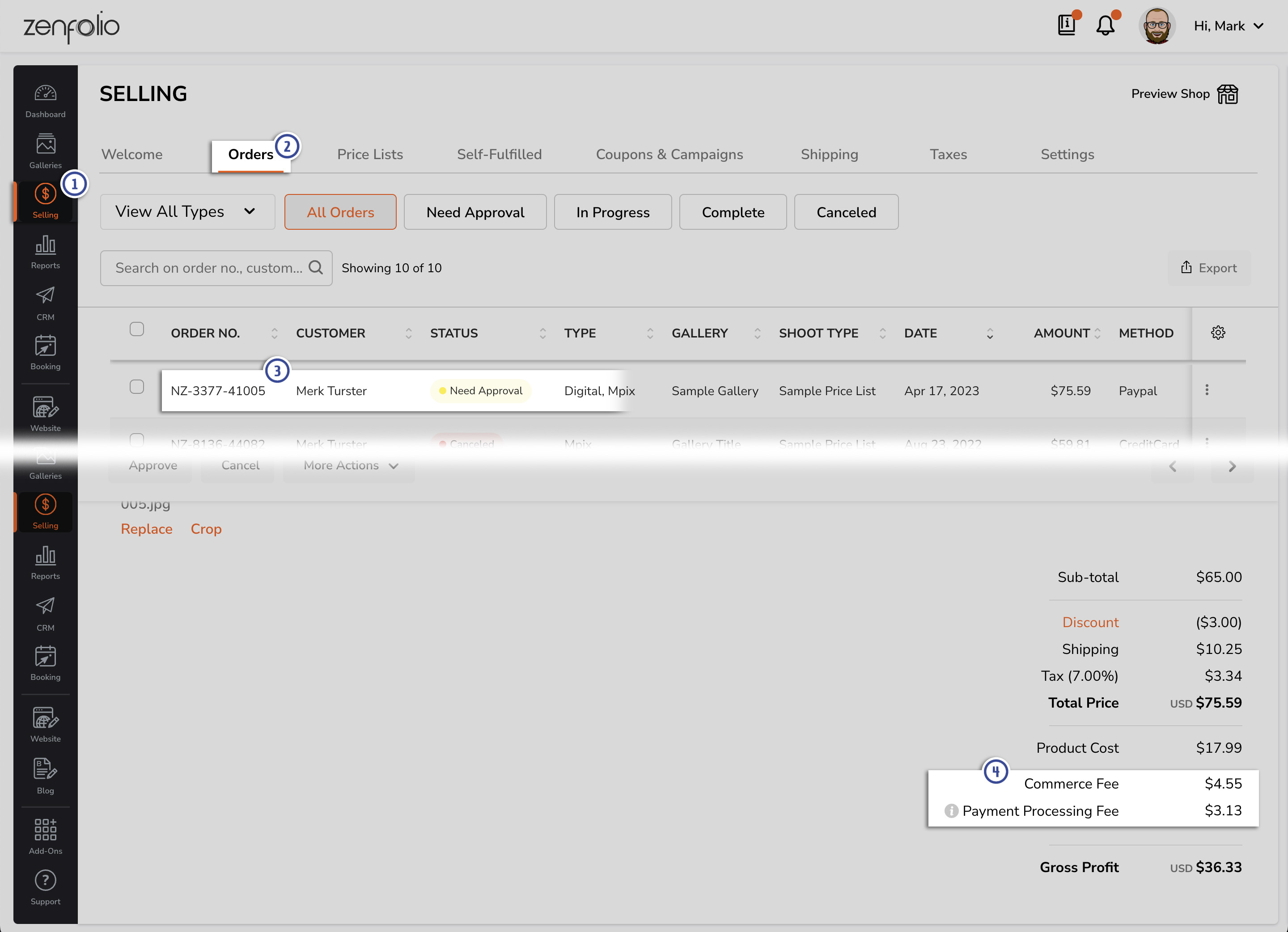
Task: Sort by the Order No. column
Action: click(x=274, y=334)
